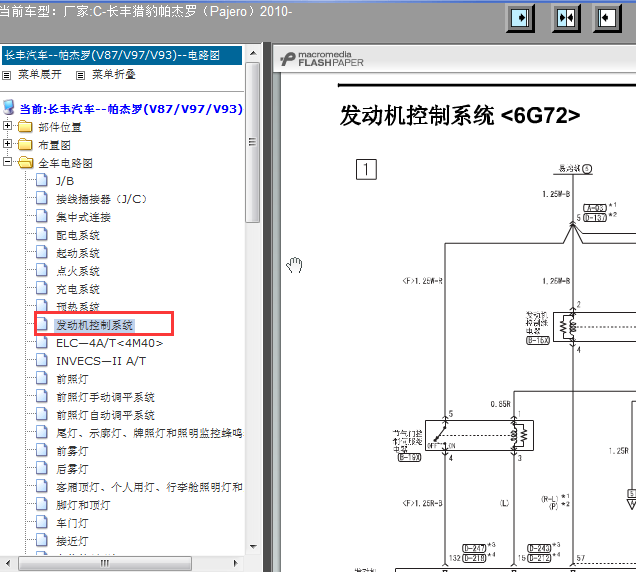The height and width of the screenshot is (572, 636).
Task: Collapse the 全车电路图 tree node
Action: [7, 161]
